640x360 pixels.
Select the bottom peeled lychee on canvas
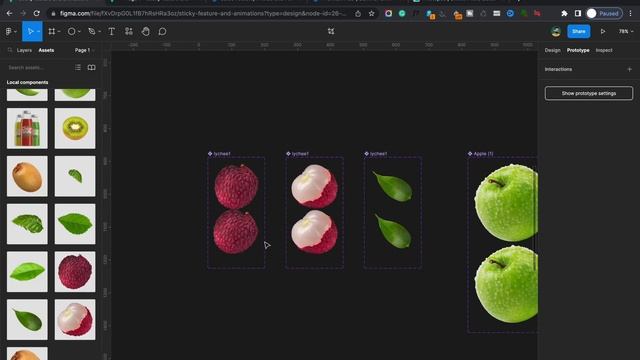[x=314, y=232]
